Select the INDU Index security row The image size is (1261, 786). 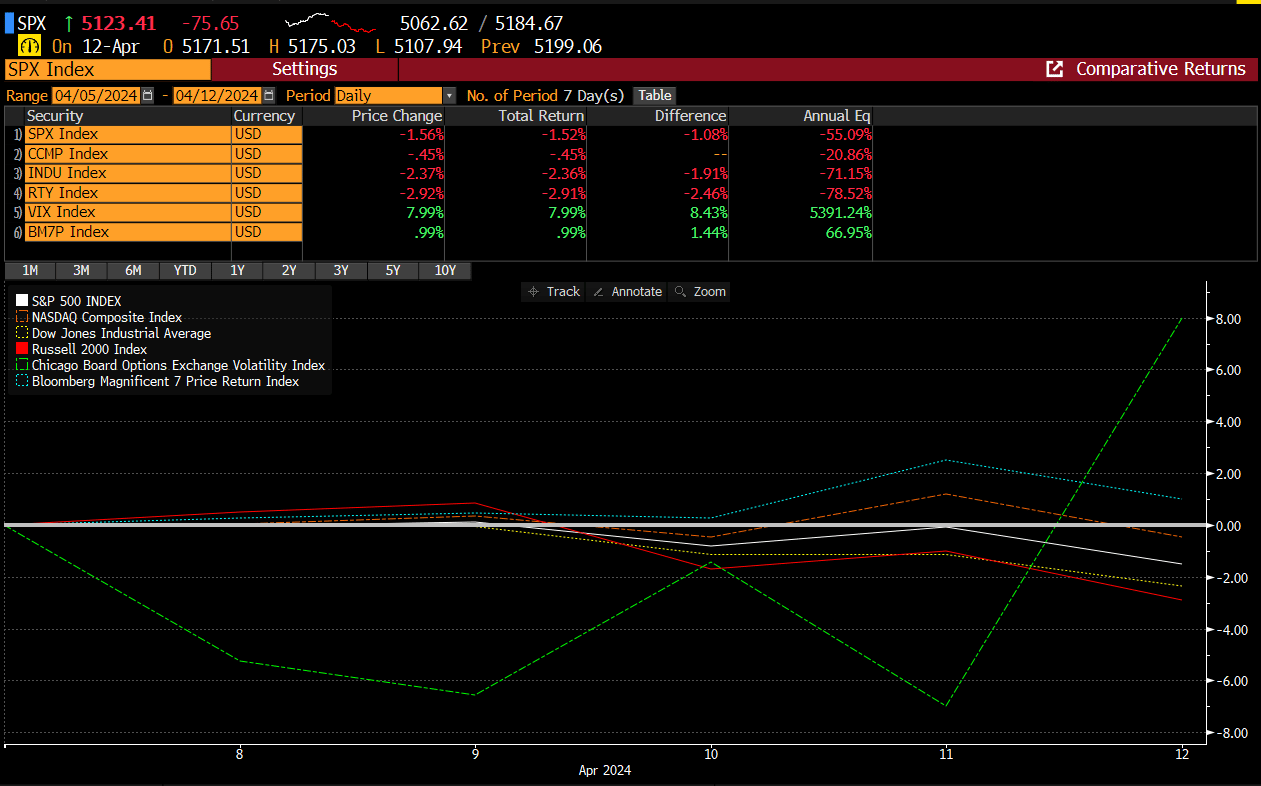tap(127, 173)
